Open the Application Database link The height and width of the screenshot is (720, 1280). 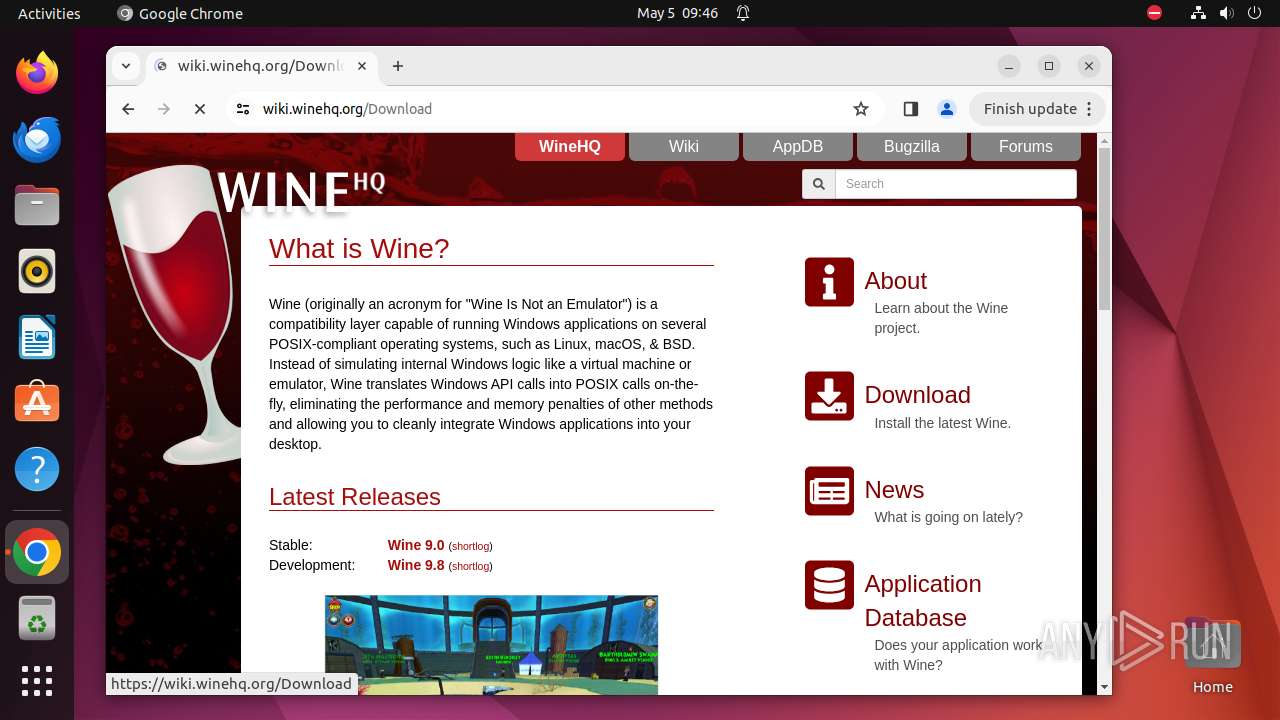(923, 601)
